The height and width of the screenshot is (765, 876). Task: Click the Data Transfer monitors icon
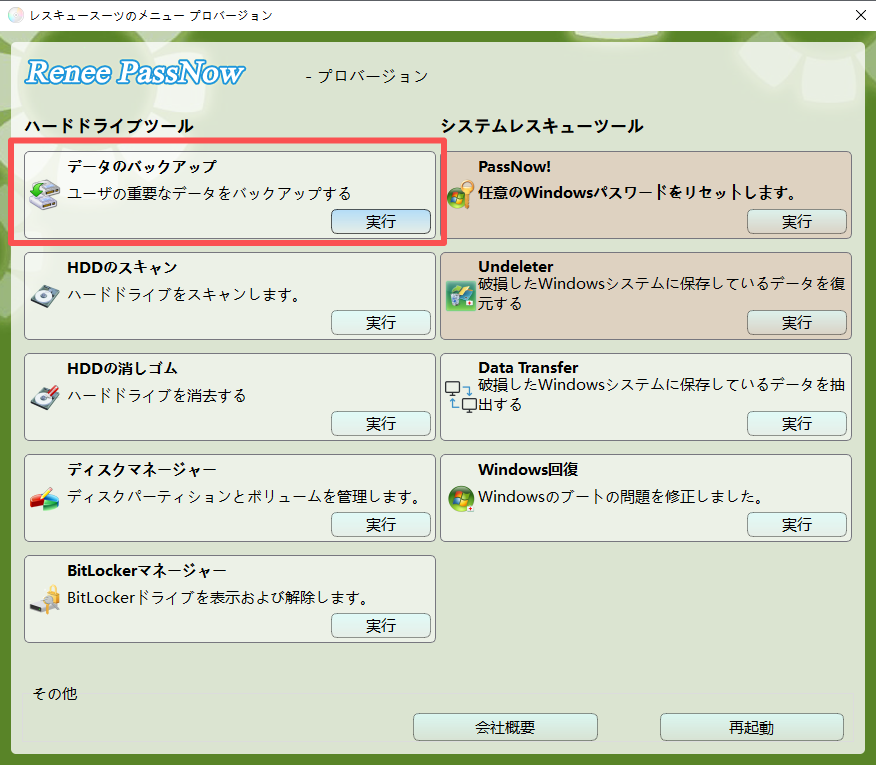click(461, 397)
